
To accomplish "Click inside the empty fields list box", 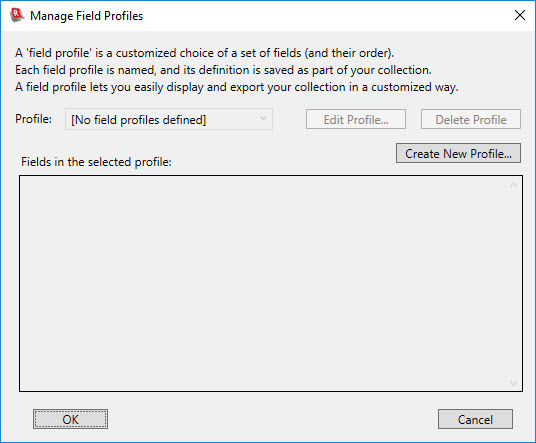I will point(263,284).
